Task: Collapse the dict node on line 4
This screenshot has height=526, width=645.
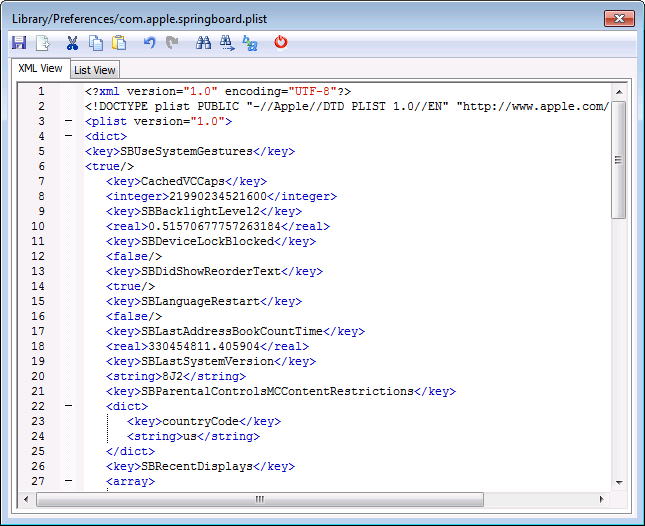Action: point(68,137)
